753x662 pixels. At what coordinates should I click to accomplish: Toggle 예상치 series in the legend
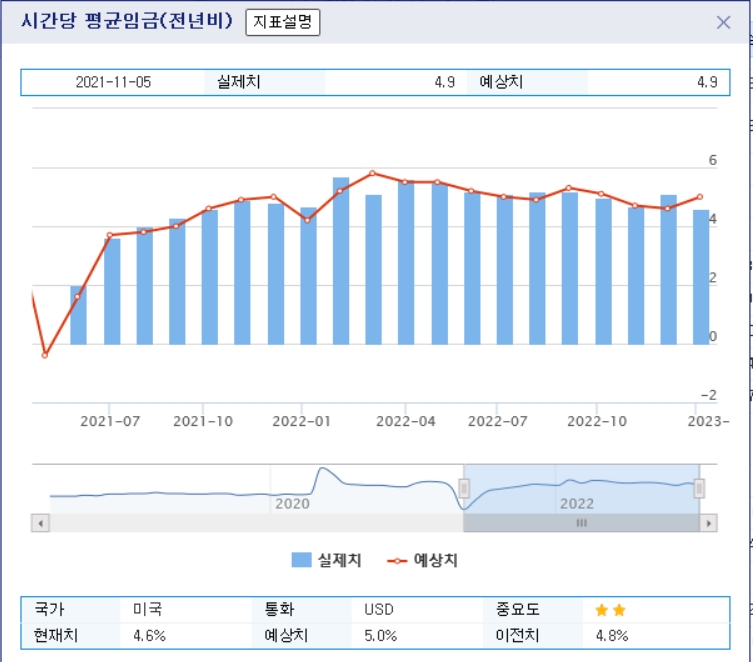pos(422,560)
